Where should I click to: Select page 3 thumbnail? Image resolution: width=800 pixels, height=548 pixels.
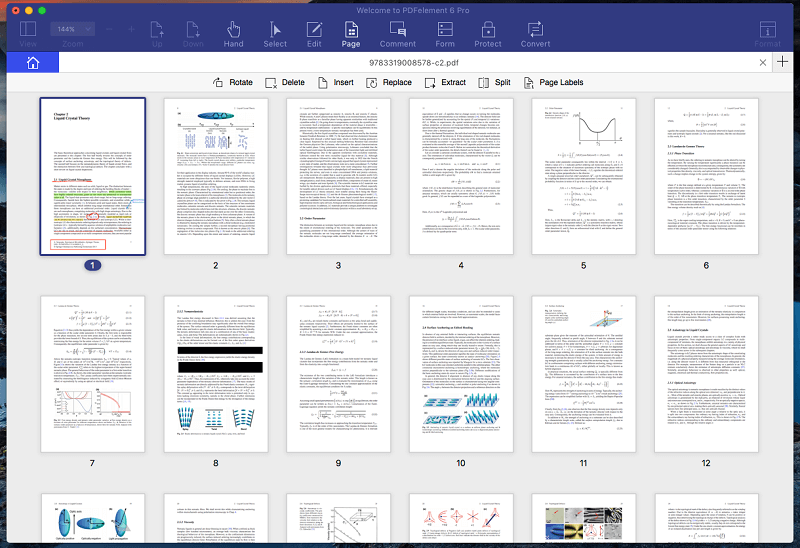point(338,176)
